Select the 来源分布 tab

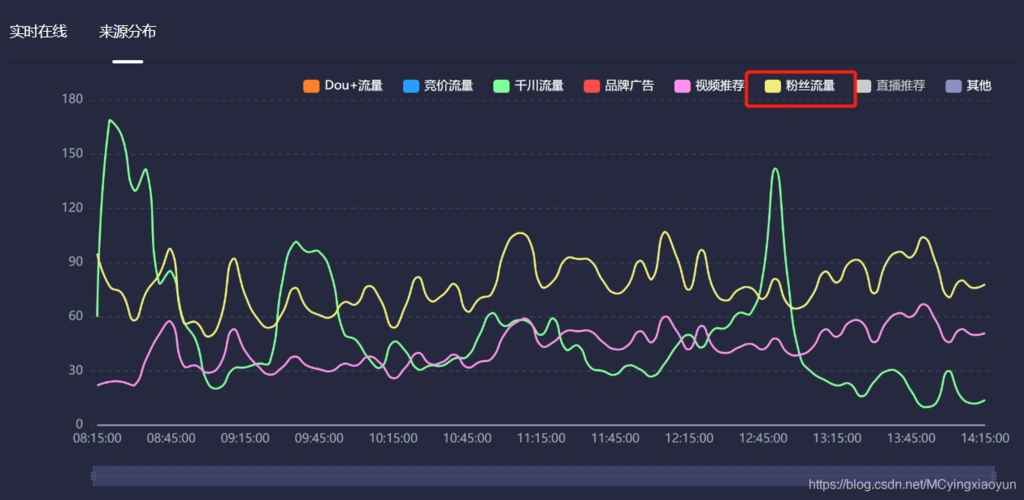click(127, 32)
